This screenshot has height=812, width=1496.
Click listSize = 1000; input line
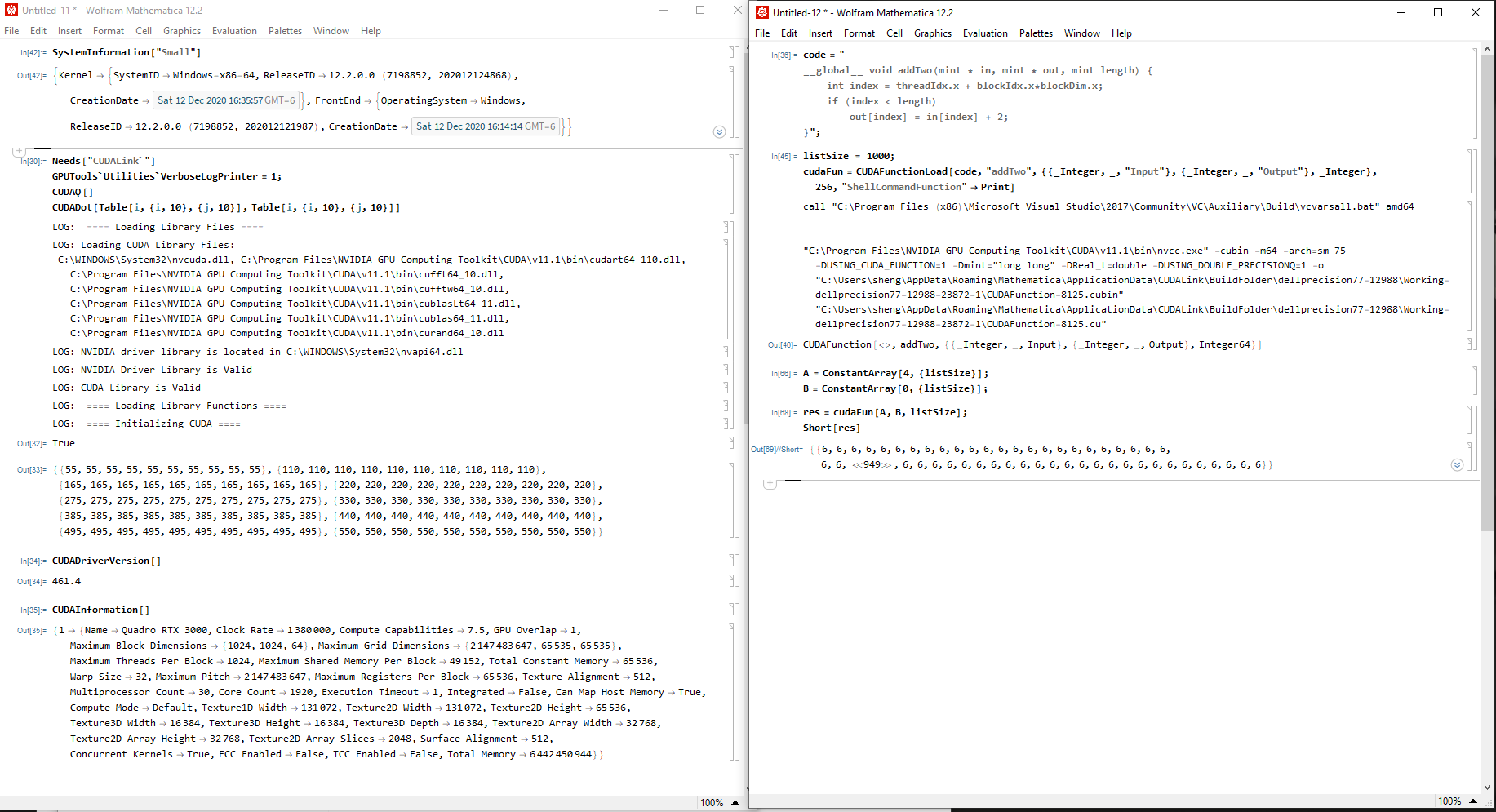tap(849, 156)
